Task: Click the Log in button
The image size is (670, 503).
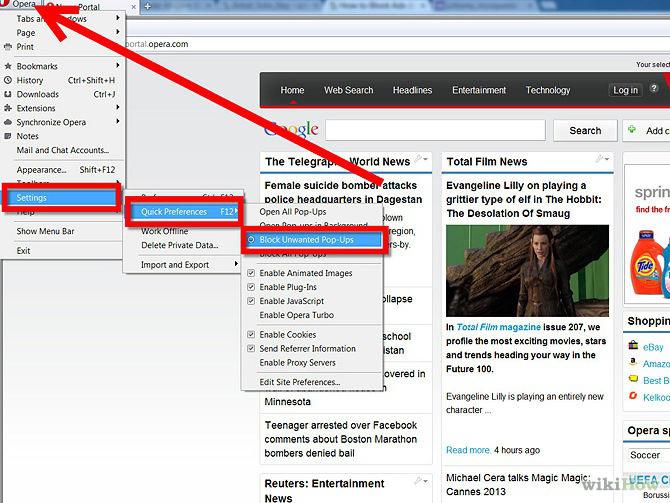Action: (625, 90)
